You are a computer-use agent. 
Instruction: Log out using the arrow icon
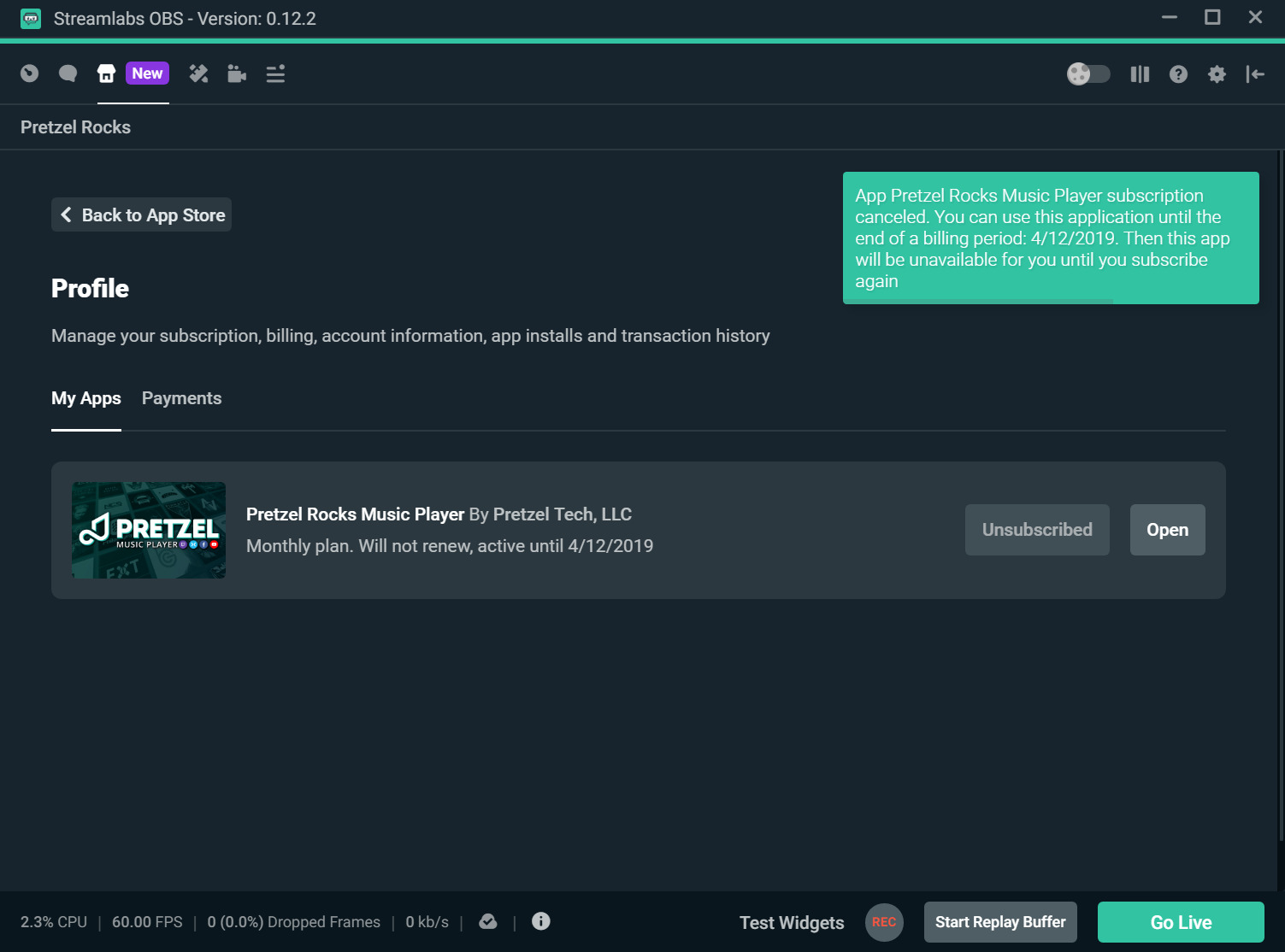click(x=1255, y=74)
